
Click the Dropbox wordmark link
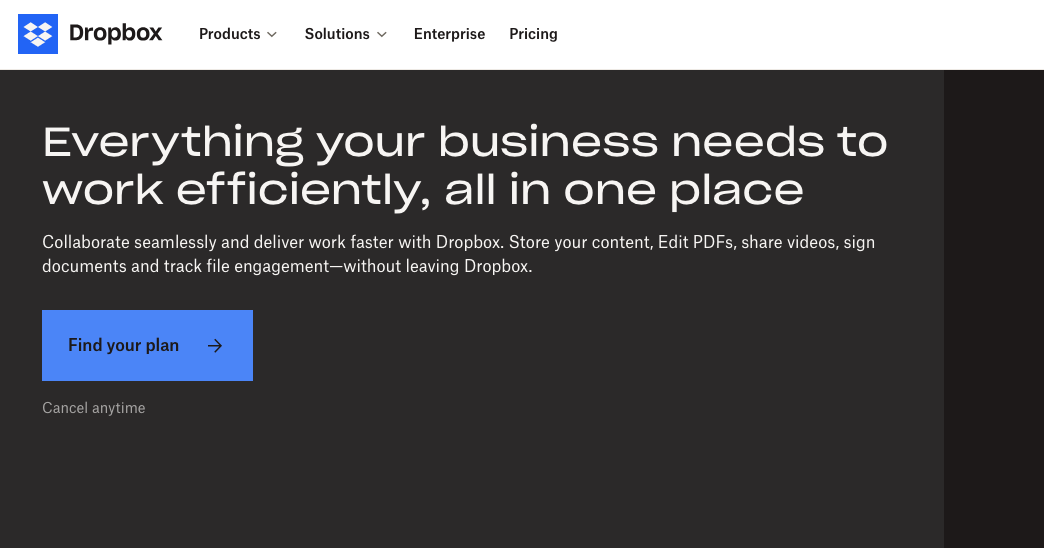[x=115, y=33]
